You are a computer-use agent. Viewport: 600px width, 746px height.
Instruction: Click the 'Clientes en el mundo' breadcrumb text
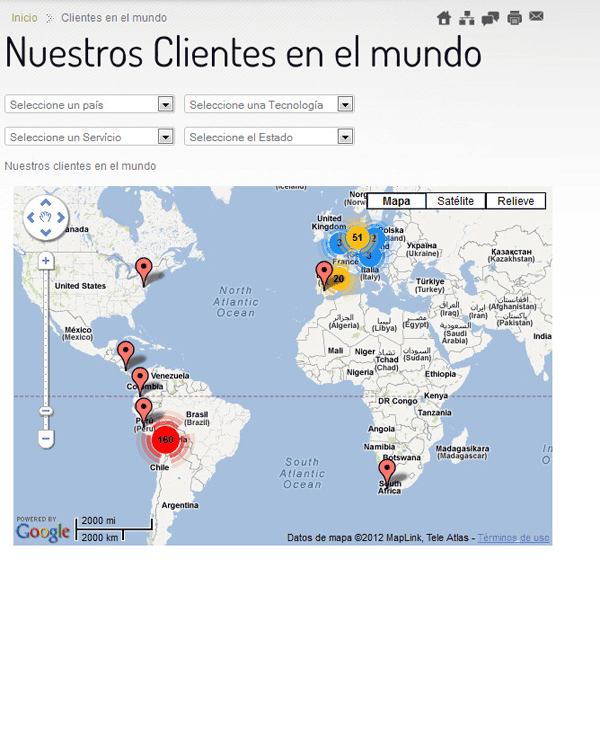click(114, 18)
